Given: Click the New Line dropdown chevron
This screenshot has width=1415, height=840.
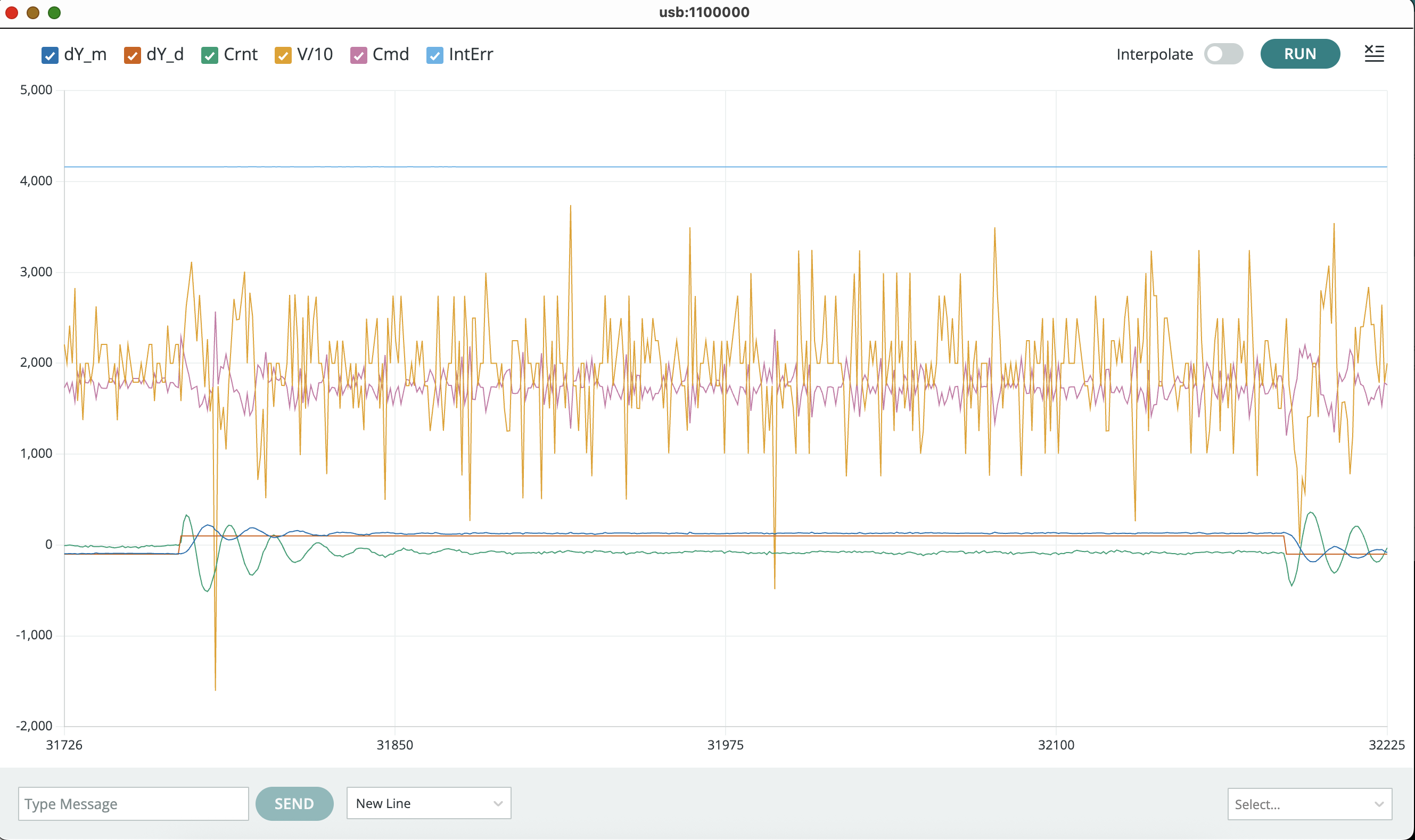Looking at the screenshot, I should coord(498,803).
